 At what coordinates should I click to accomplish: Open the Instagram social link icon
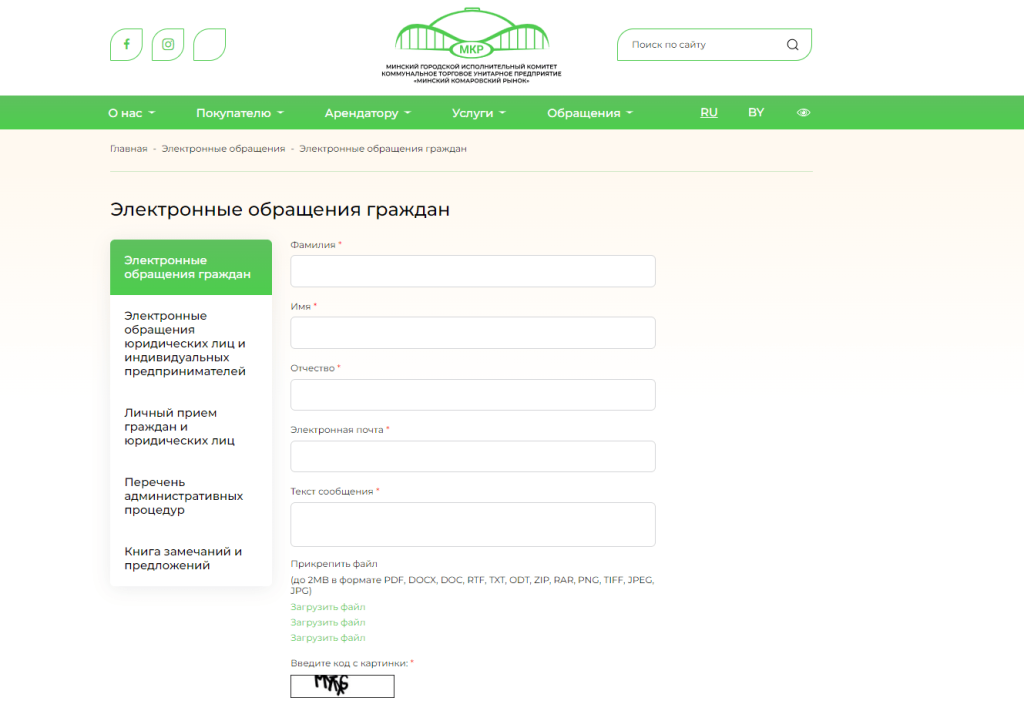click(168, 44)
